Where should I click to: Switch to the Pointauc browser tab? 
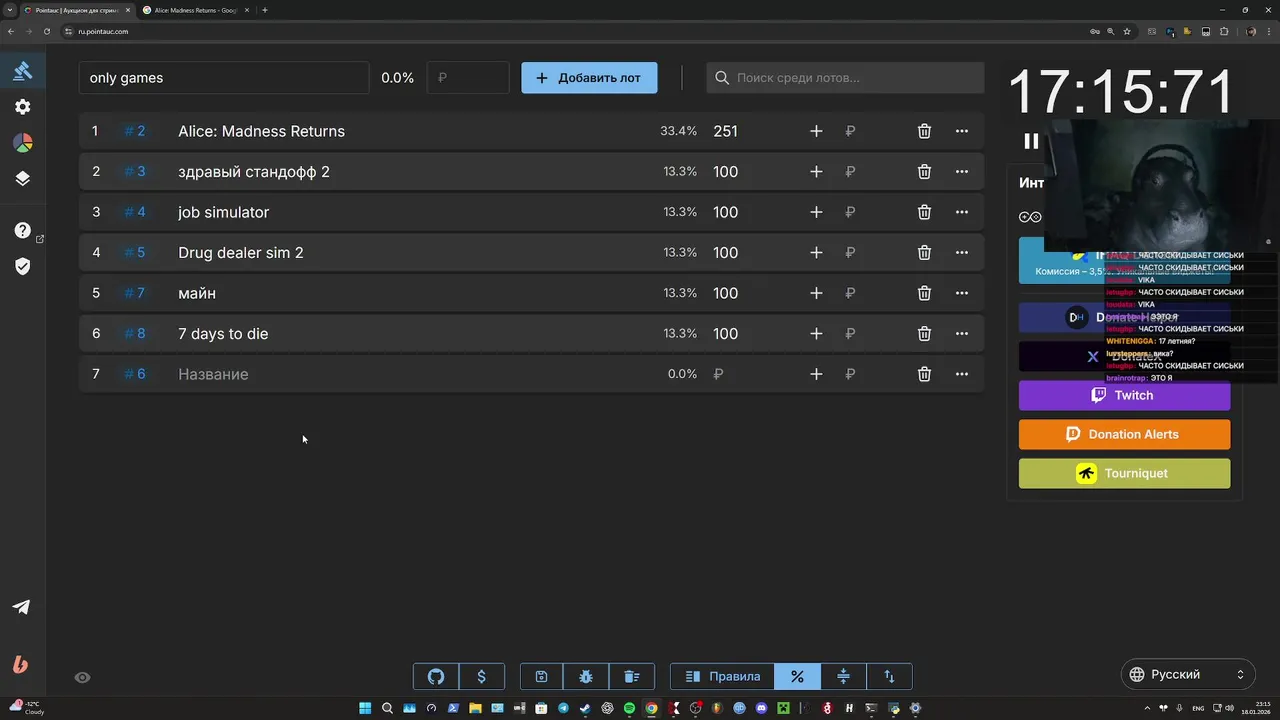point(76,10)
